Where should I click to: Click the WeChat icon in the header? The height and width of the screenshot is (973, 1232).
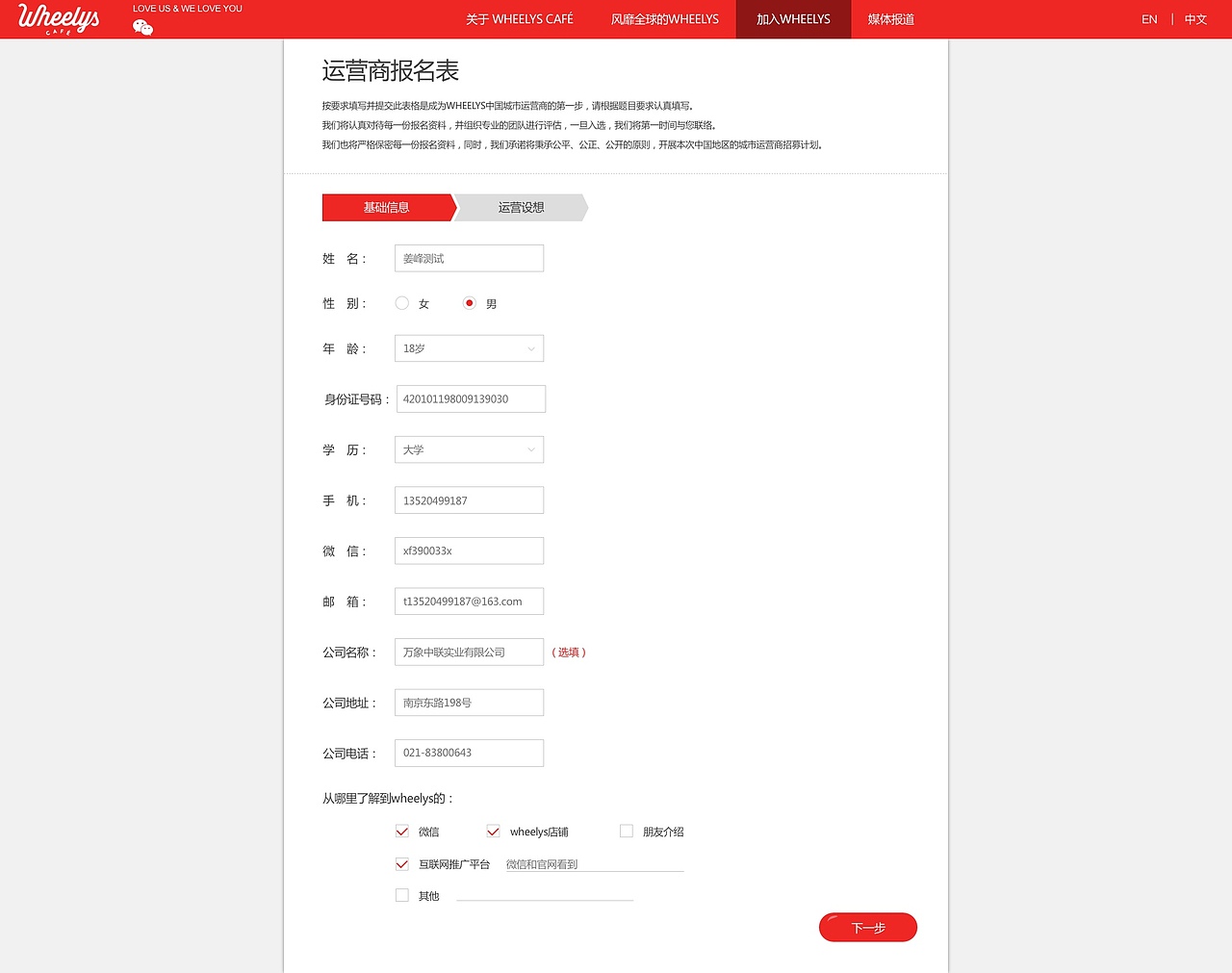(x=142, y=28)
